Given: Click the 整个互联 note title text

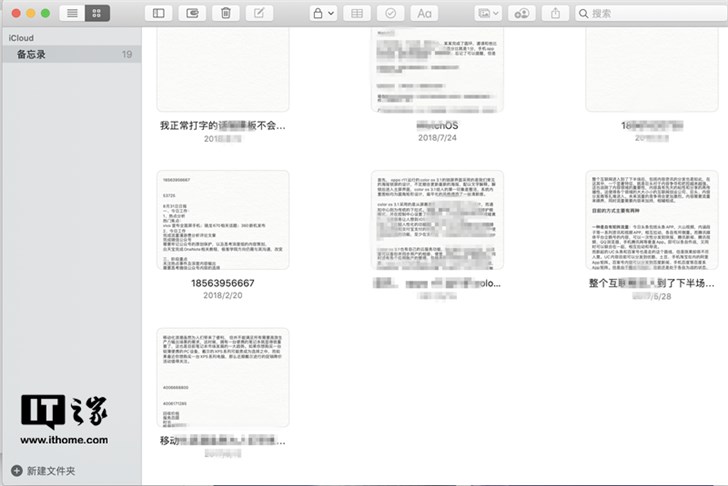Looking at the screenshot, I should pos(652,283).
